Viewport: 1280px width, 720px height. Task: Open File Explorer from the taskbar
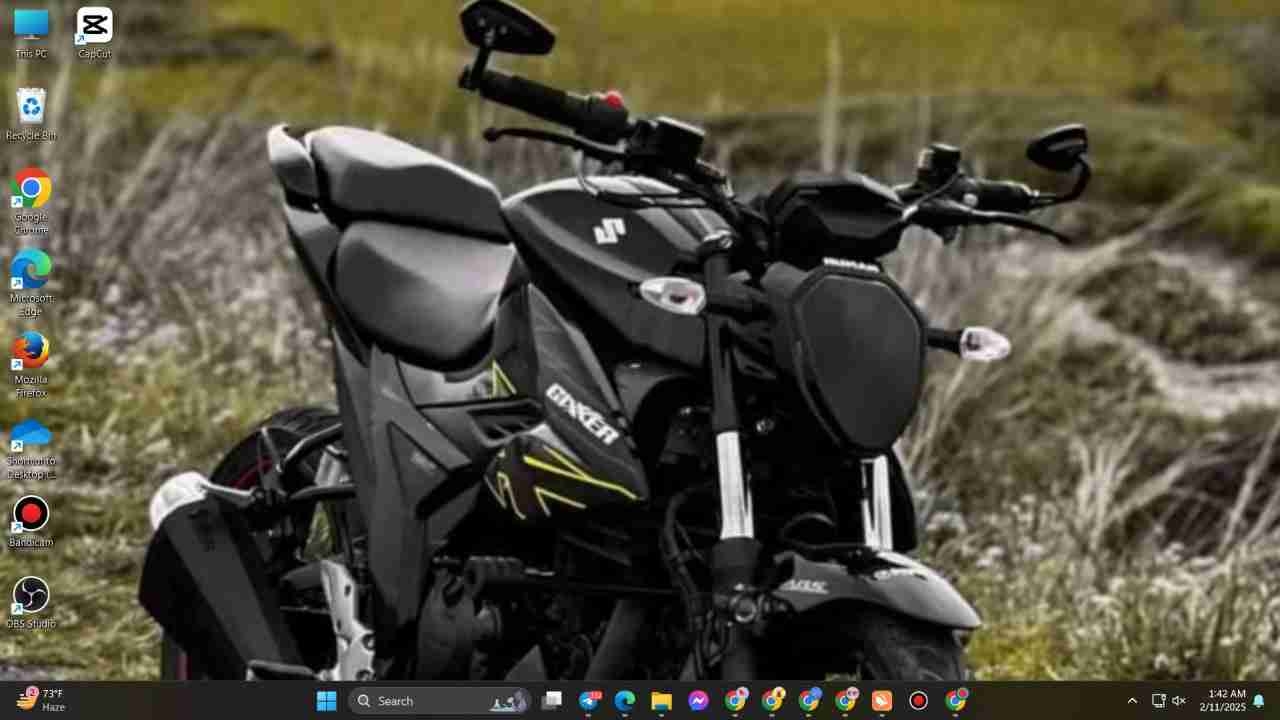662,701
